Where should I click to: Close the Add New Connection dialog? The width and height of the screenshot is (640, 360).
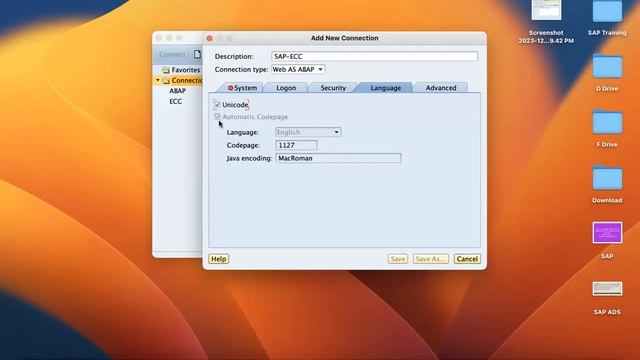tap(209, 38)
